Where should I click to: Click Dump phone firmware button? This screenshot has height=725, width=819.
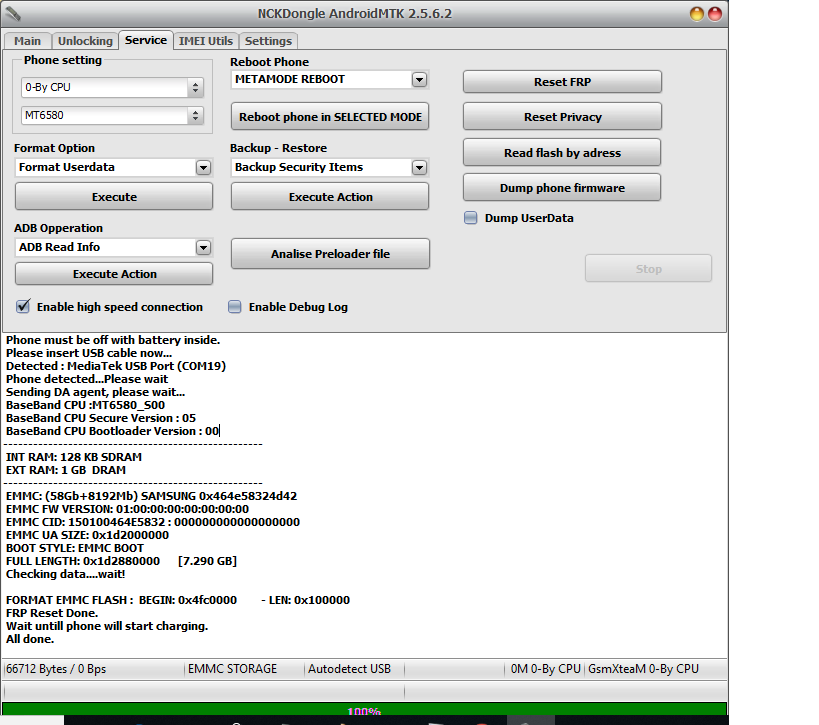coord(562,188)
